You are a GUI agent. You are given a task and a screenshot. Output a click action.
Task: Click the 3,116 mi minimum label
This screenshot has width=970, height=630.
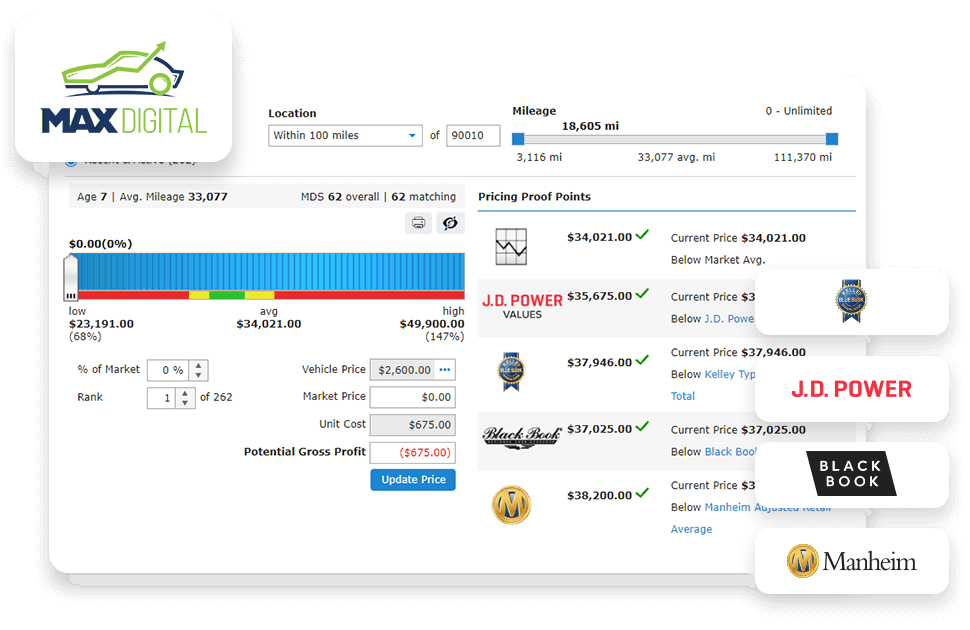point(539,157)
